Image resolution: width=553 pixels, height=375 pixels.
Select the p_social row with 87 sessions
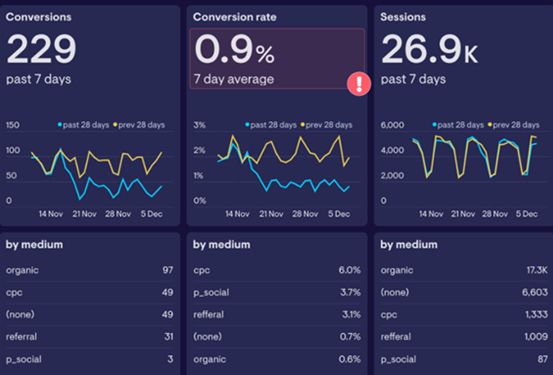(464, 359)
